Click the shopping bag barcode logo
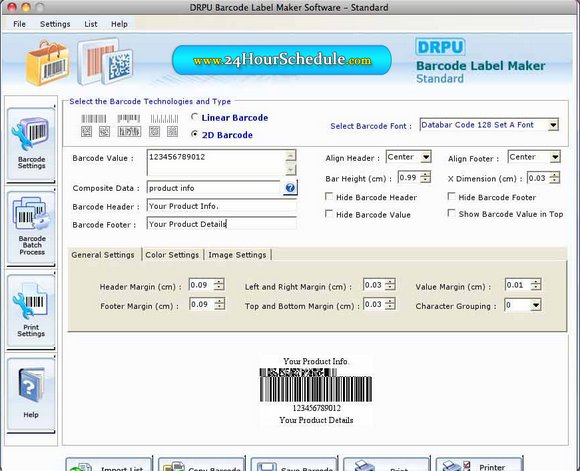The image size is (580, 471). pyautogui.click(x=48, y=63)
